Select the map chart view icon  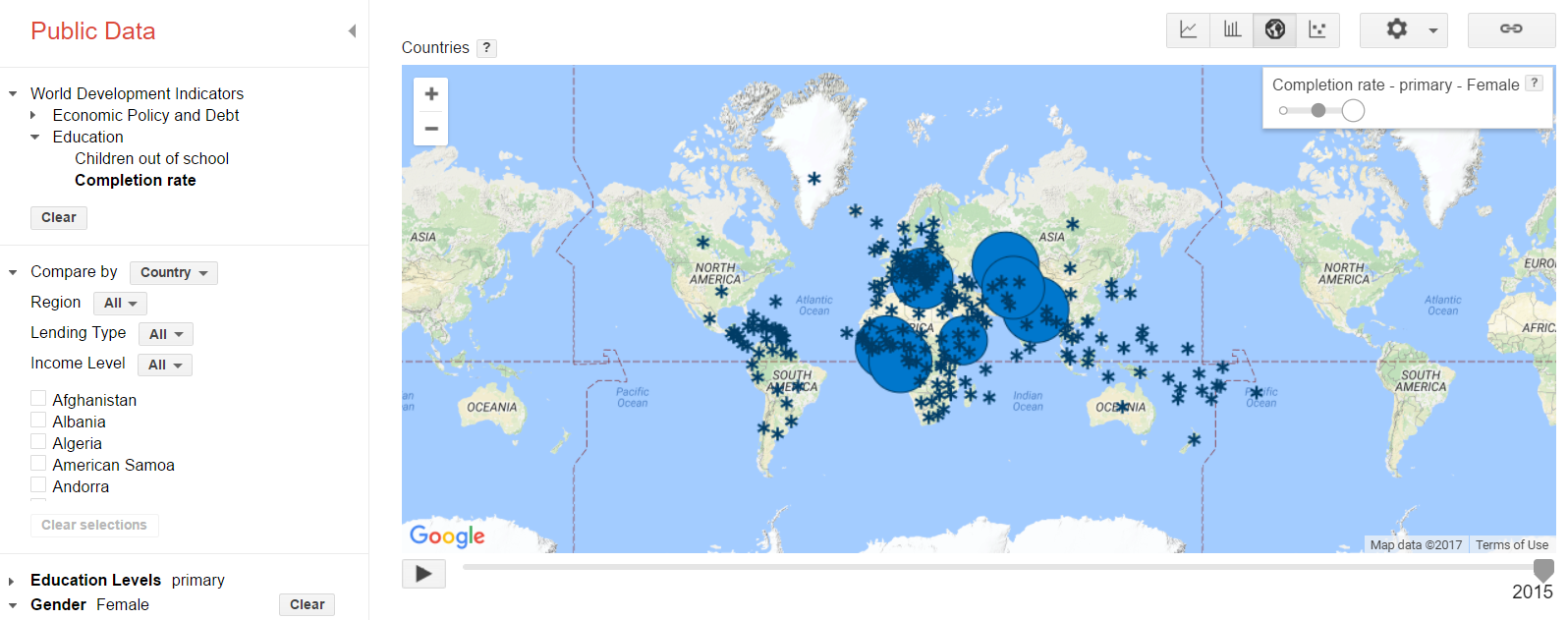[1275, 29]
